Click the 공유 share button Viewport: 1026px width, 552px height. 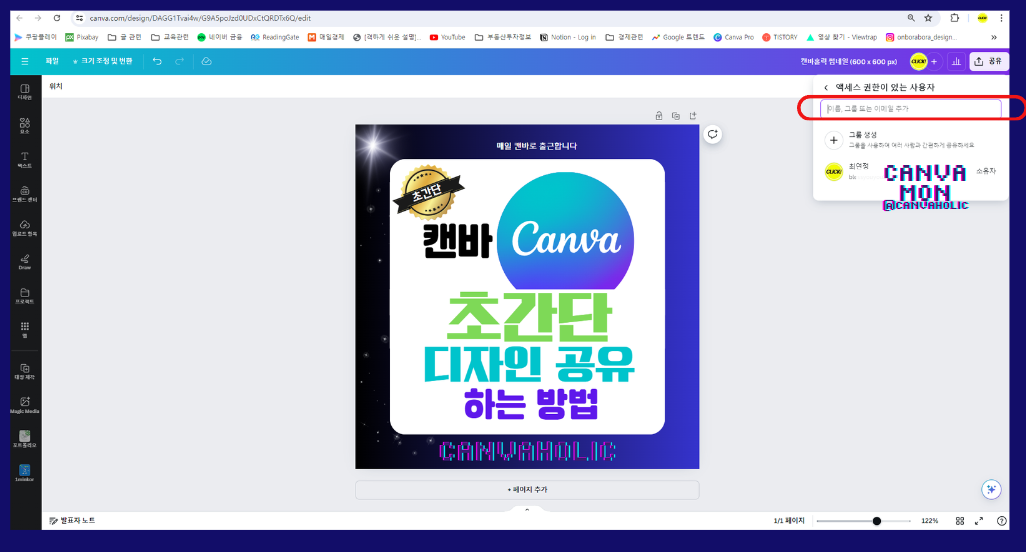point(989,61)
